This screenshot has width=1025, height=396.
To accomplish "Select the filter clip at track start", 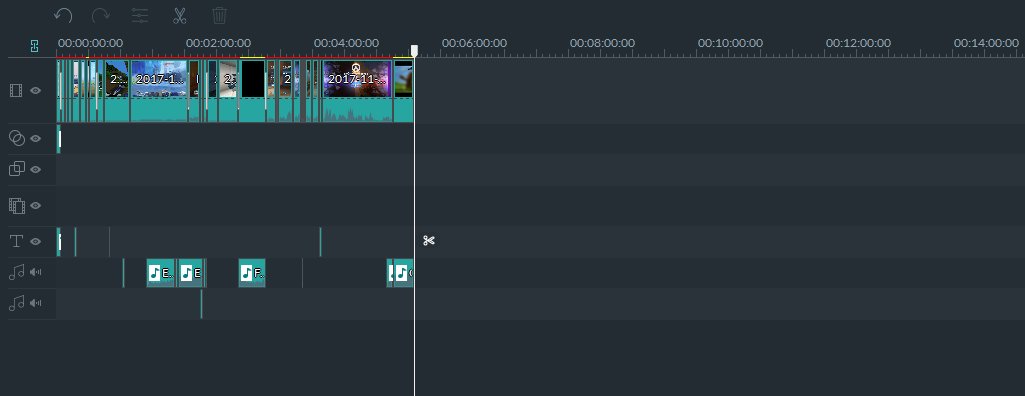I will [59, 139].
